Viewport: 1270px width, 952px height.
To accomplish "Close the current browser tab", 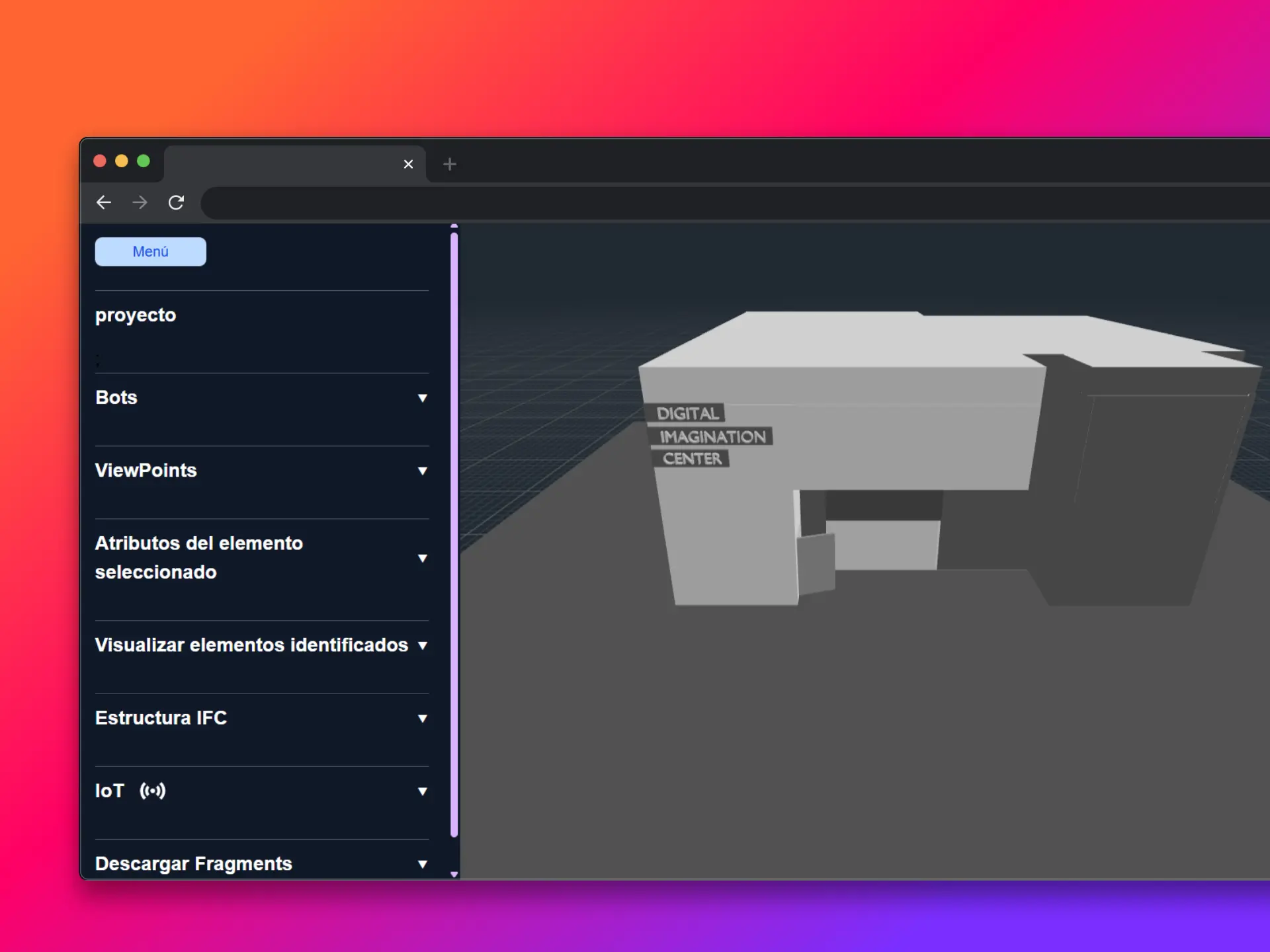I will click(x=408, y=164).
